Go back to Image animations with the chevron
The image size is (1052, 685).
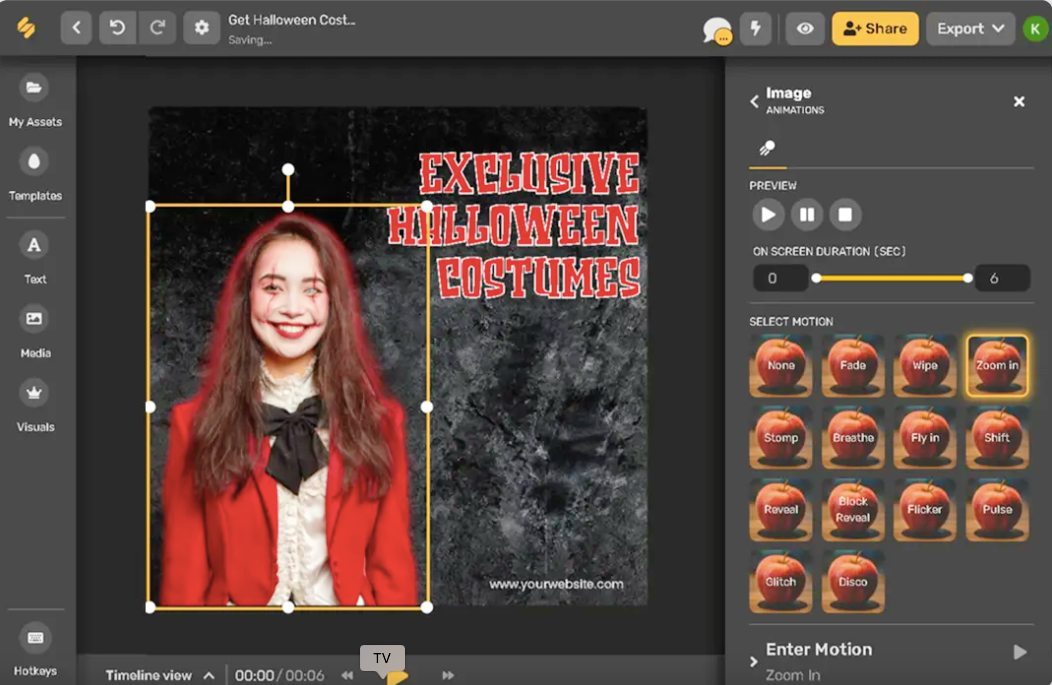pos(754,101)
